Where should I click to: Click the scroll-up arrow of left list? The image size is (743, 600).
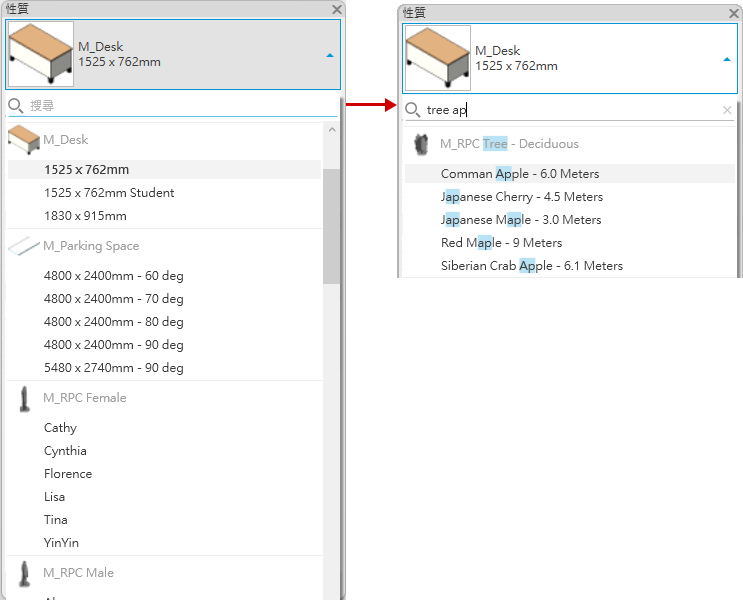(332, 129)
